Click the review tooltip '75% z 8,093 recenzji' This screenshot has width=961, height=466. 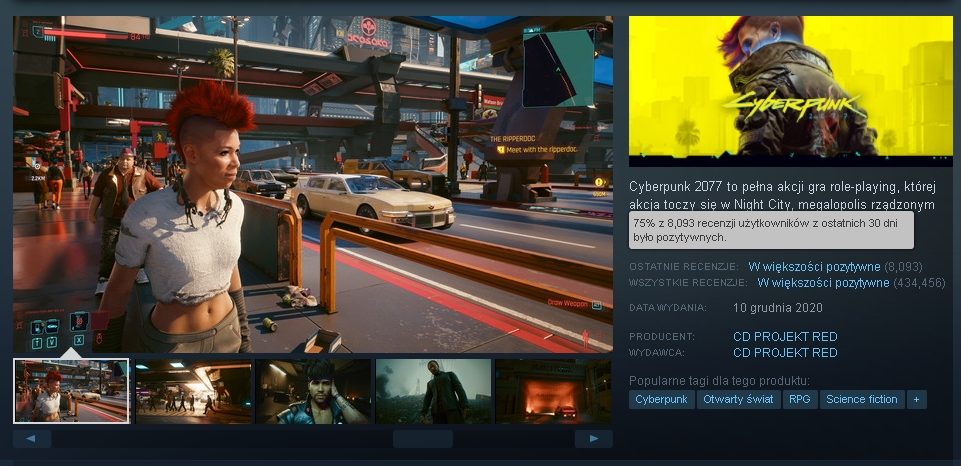point(771,231)
